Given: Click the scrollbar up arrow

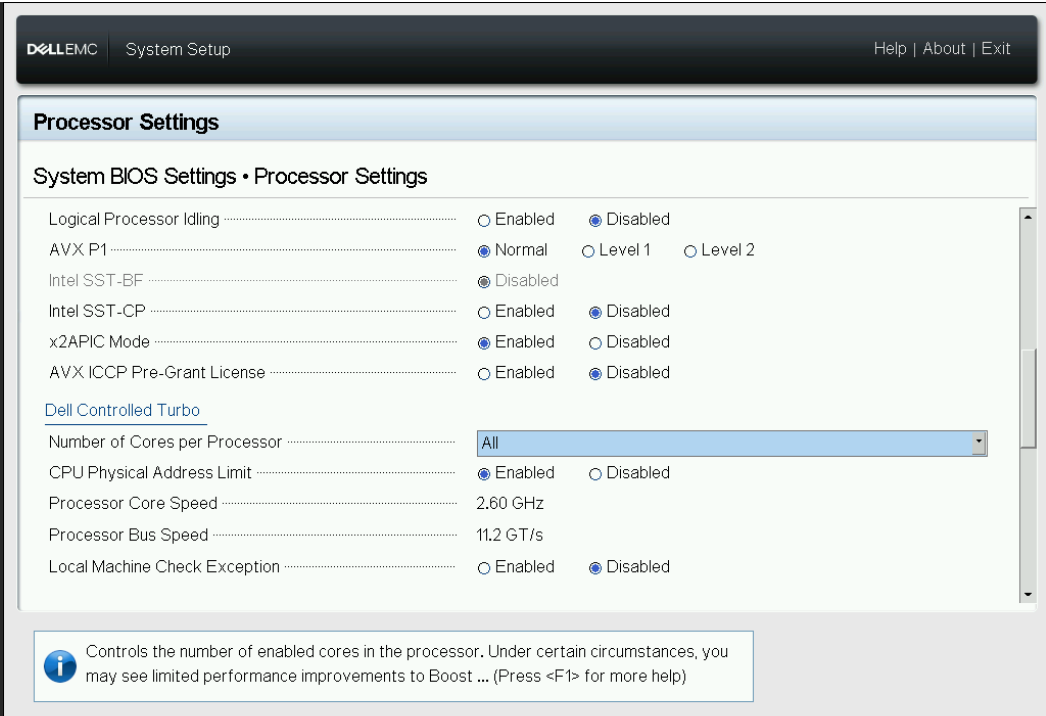Looking at the screenshot, I should coord(1028,217).
